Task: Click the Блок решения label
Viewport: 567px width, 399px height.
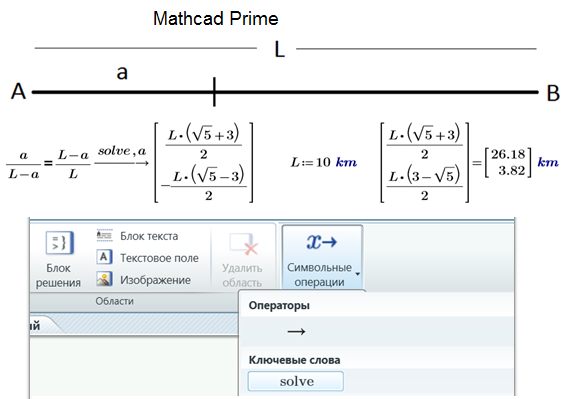Action: click(58, 275)
